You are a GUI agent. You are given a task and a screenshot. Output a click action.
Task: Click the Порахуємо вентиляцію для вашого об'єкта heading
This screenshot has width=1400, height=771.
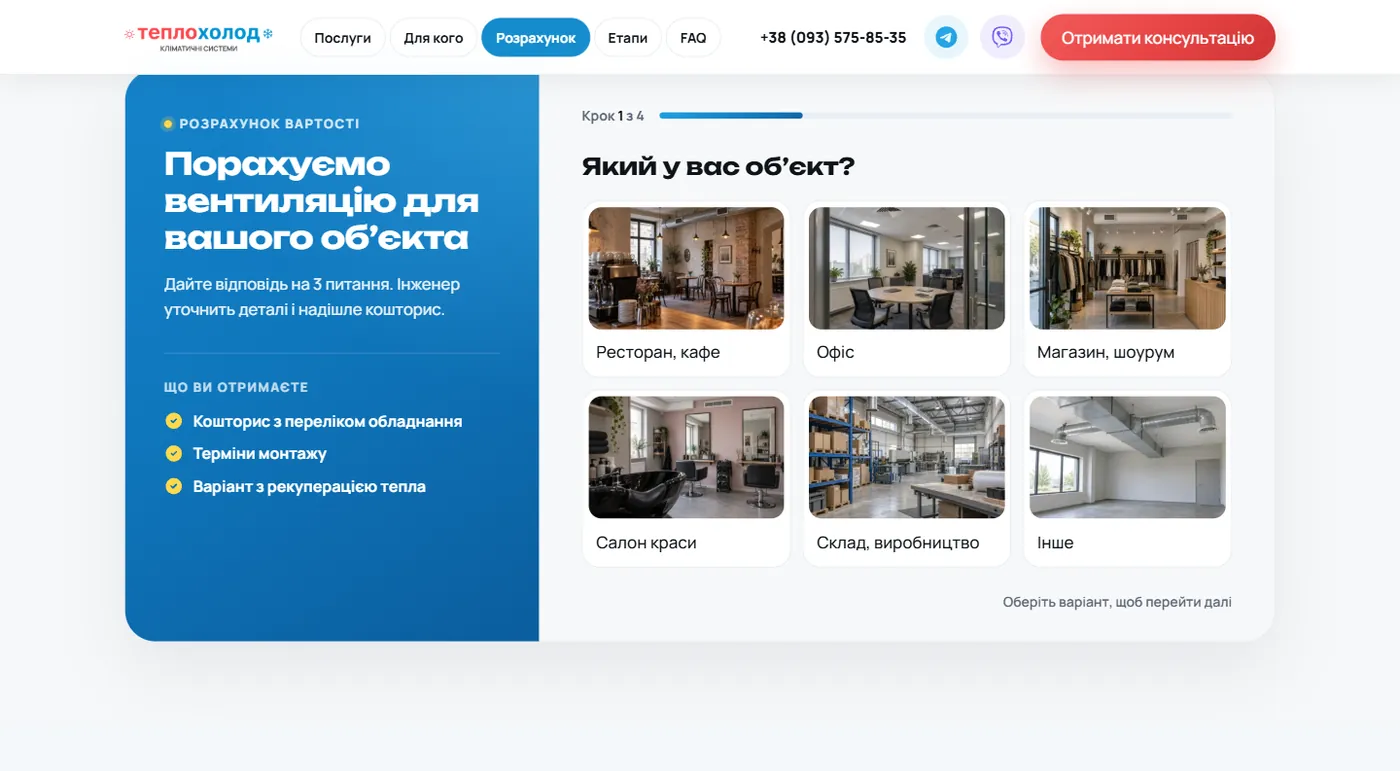(x=321, y=200)
